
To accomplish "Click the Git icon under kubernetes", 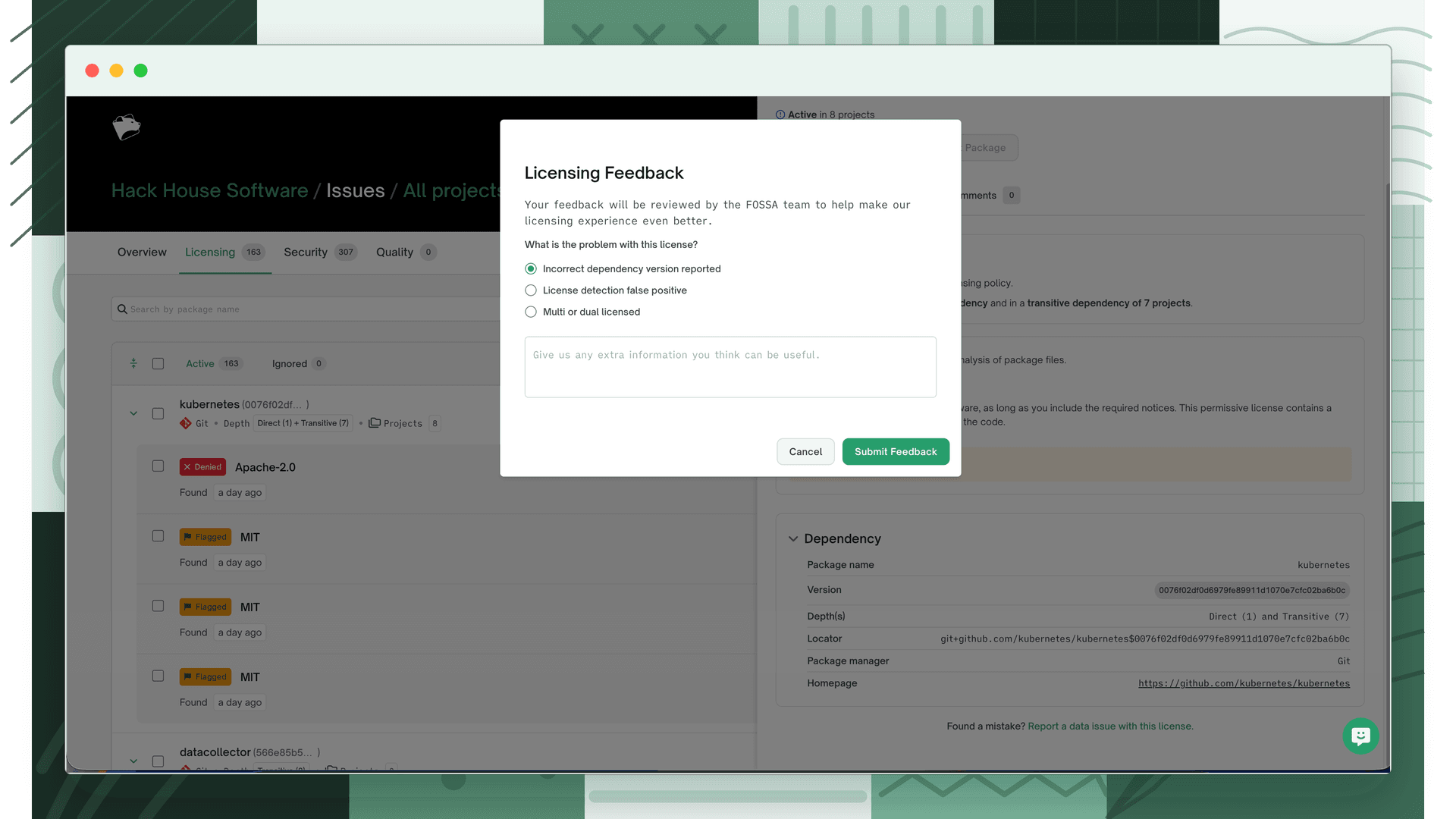I will (x=186, y=423).
